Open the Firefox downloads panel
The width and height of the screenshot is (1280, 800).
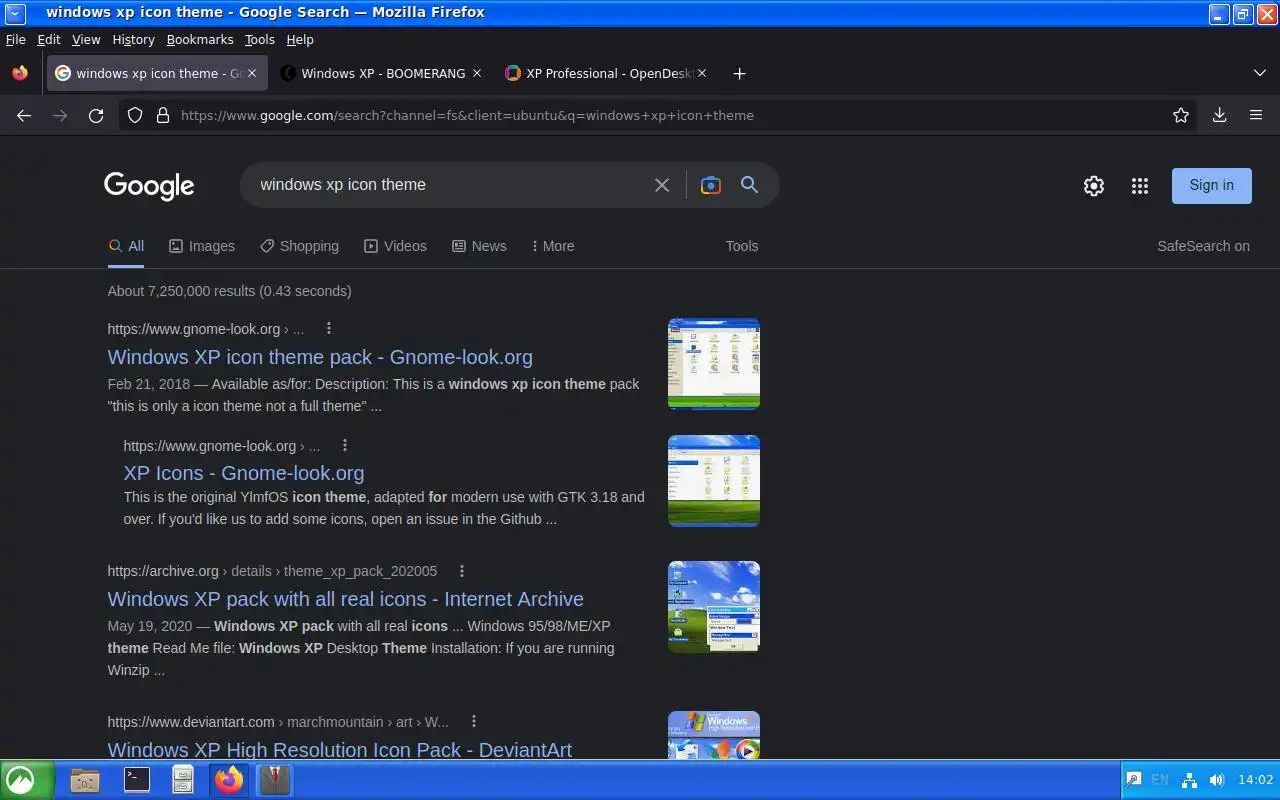click(x=1219, y=115)
